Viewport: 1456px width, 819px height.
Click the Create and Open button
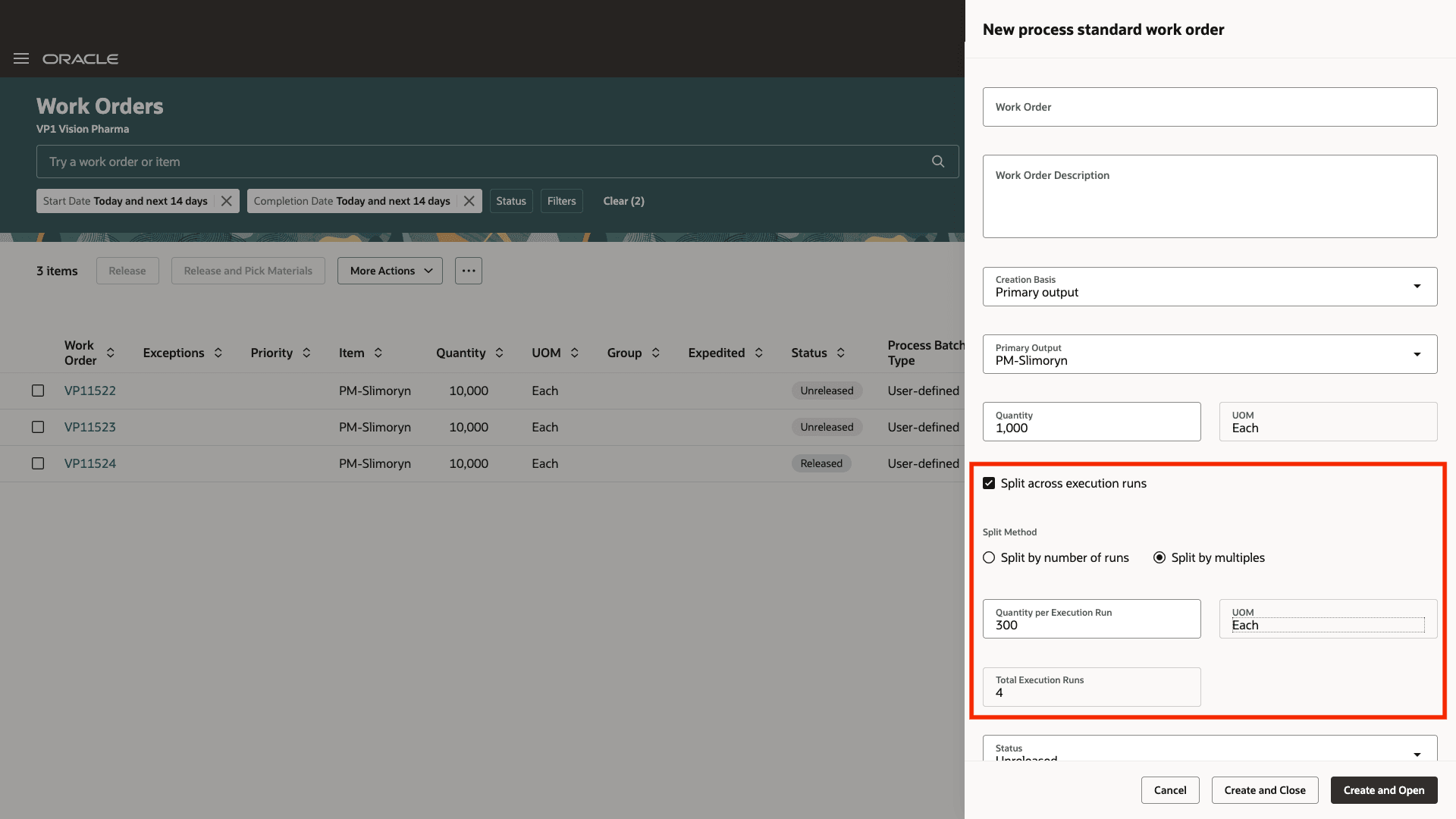(x=1383, y=789)
